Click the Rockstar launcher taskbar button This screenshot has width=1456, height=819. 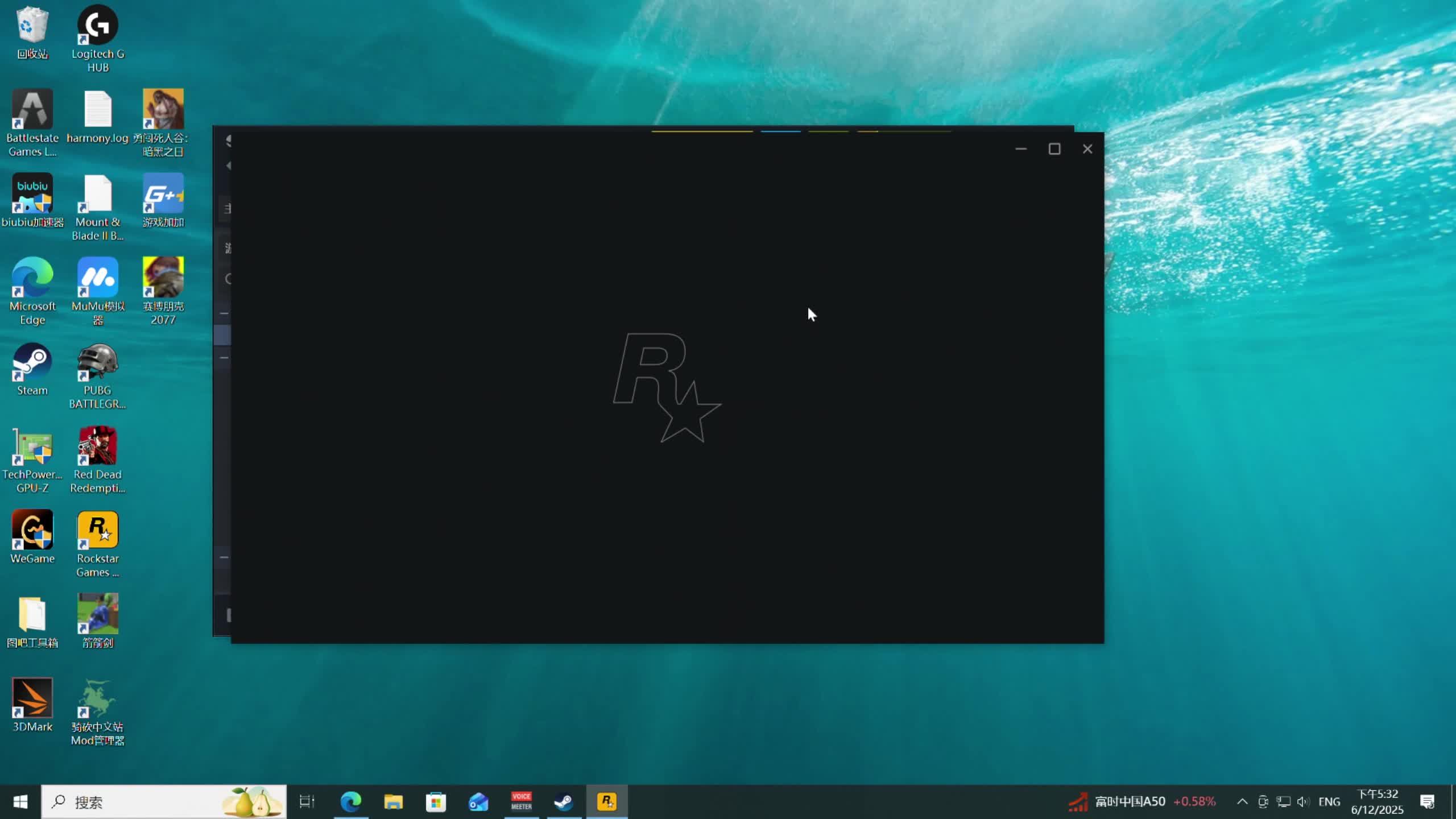[607, 802]
